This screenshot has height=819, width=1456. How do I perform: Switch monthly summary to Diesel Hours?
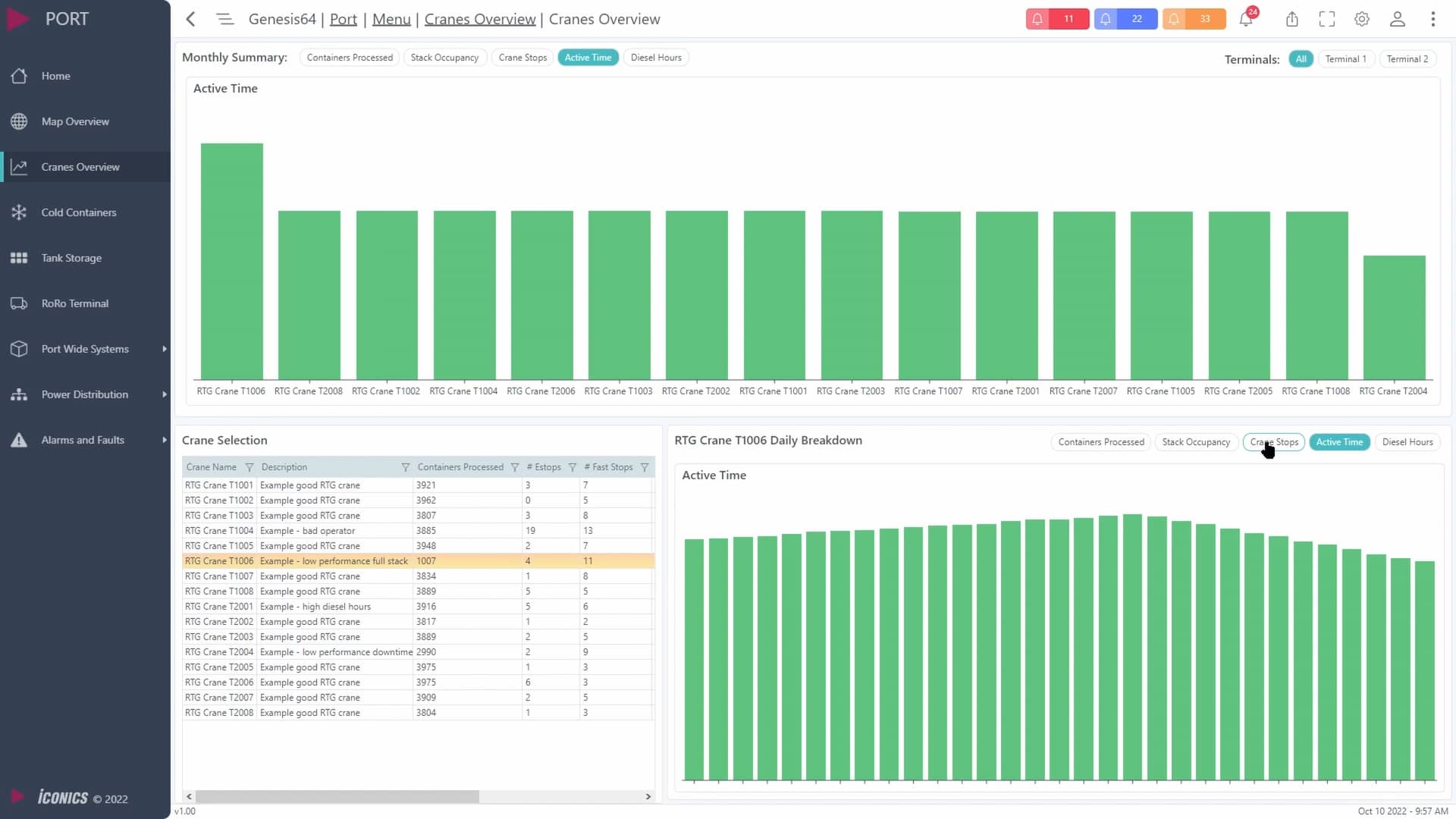tap(656, 58)
